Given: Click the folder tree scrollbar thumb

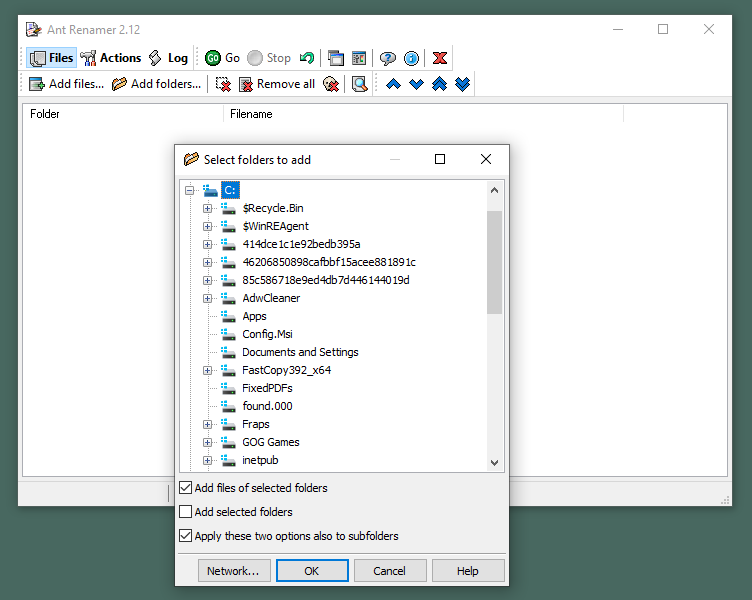Looking at the screenshot, I should click(494, 262).
